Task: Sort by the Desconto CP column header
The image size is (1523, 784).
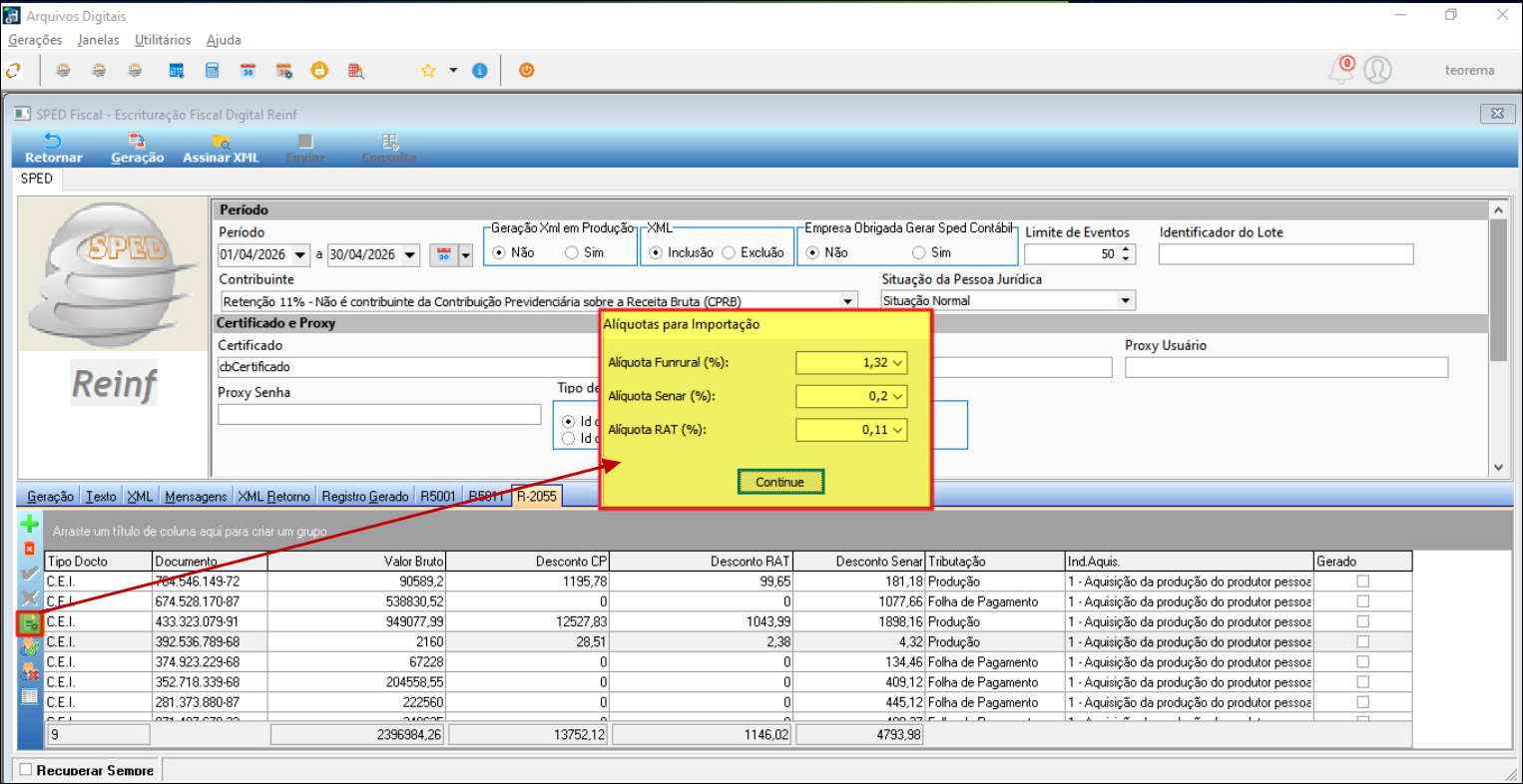Action: (x=527, y=562)
